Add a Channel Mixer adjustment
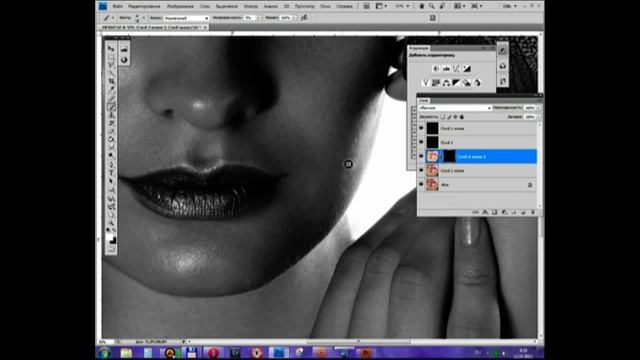 tap(477, 83)
